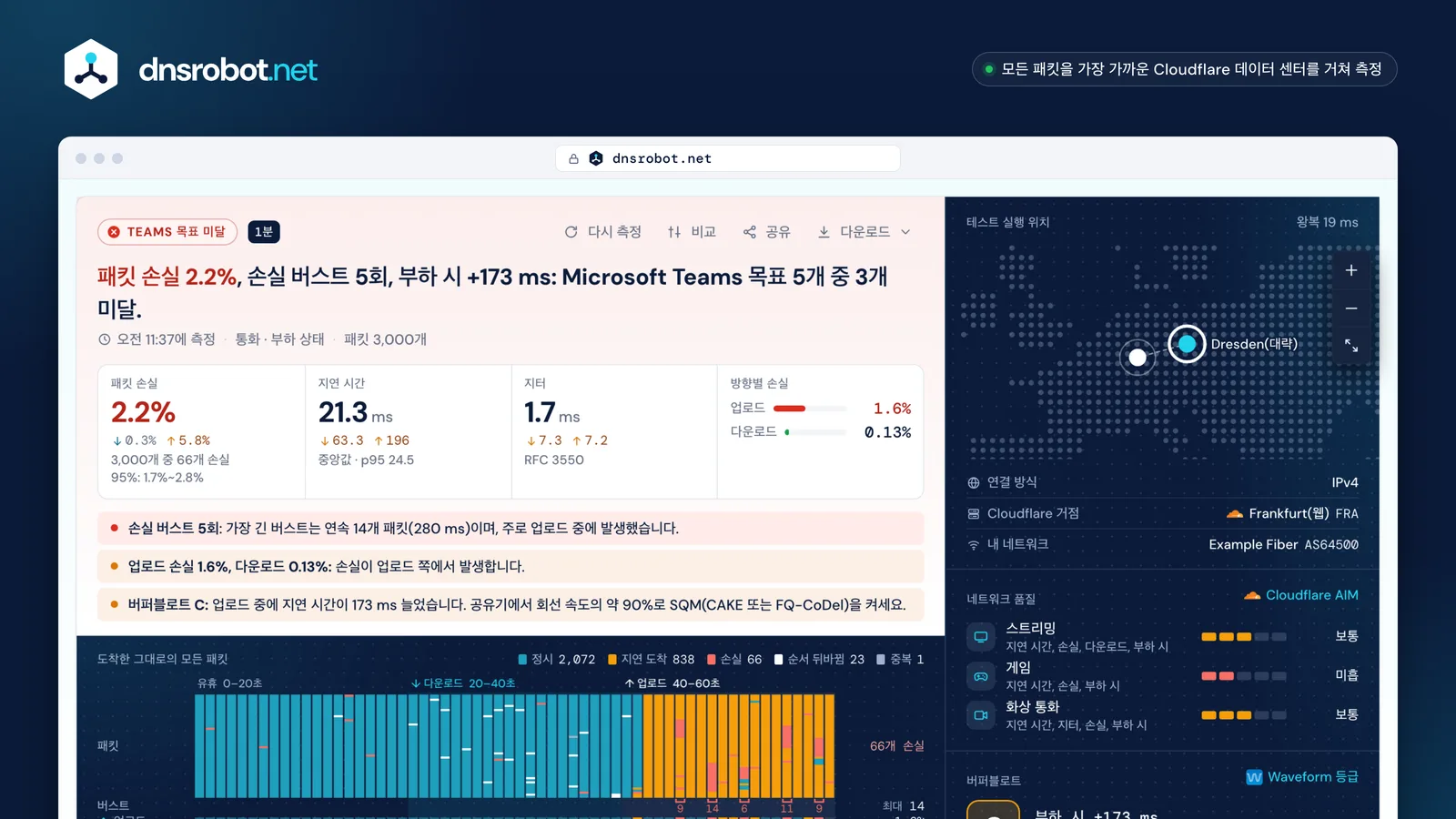Click the lock icon in the address bar

pos(573,158)
